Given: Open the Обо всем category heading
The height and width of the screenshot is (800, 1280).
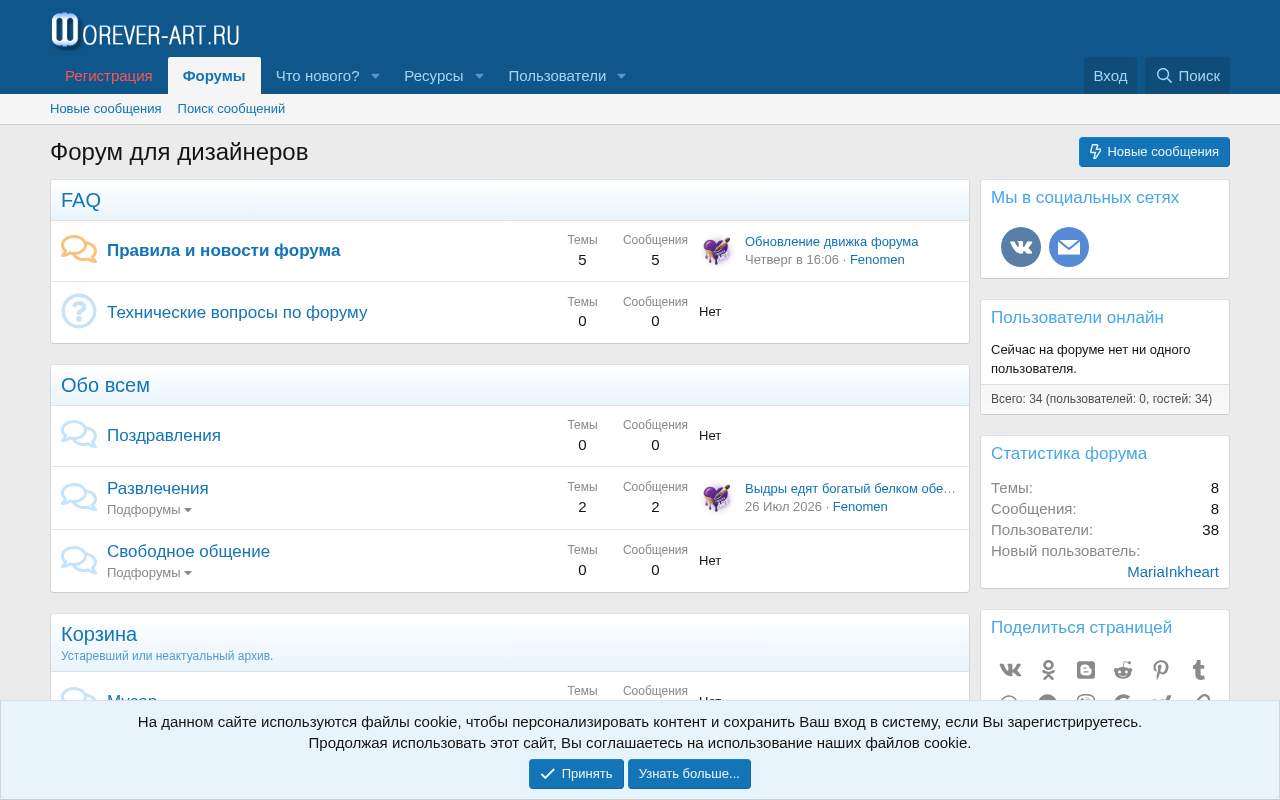Looking at the screenshot, I should click(105, 385).
